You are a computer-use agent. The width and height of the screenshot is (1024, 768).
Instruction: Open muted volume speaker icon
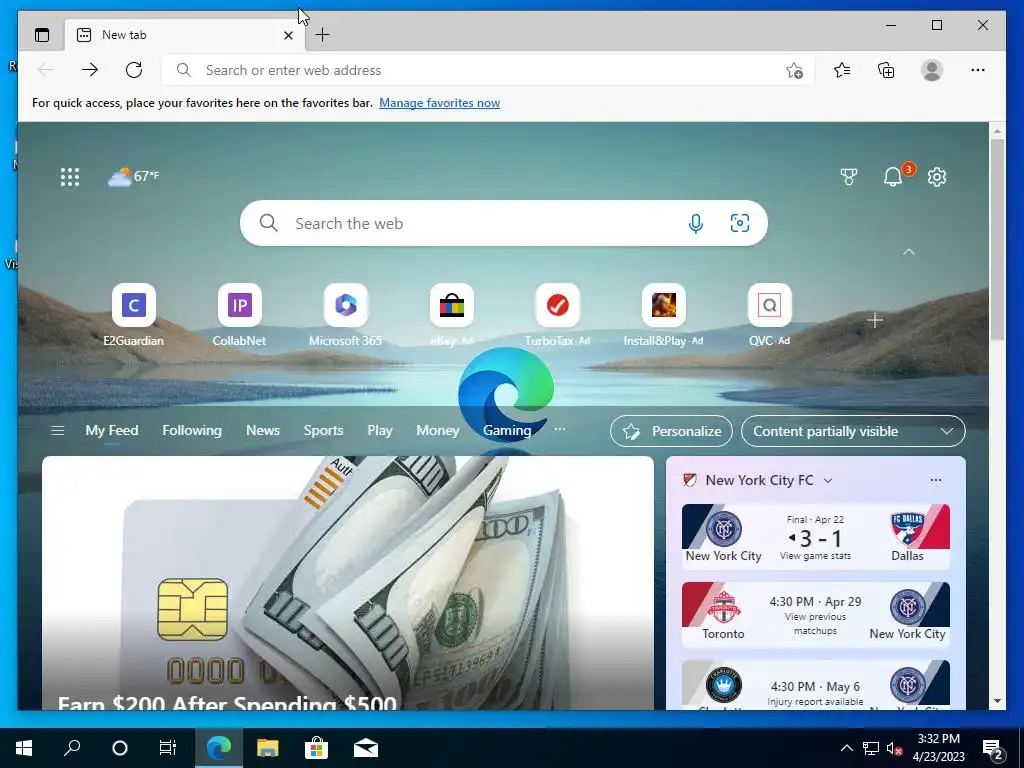click(894, 748)
